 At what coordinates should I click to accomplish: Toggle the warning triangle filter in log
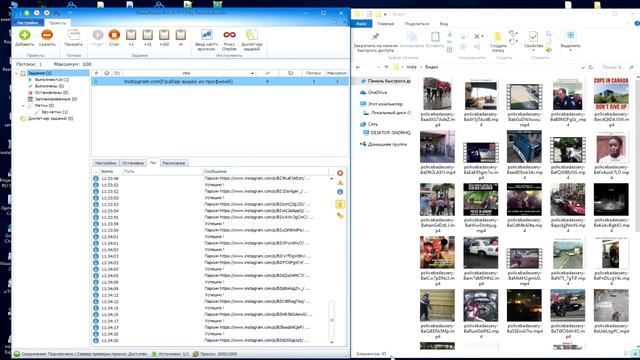(340, 182)
